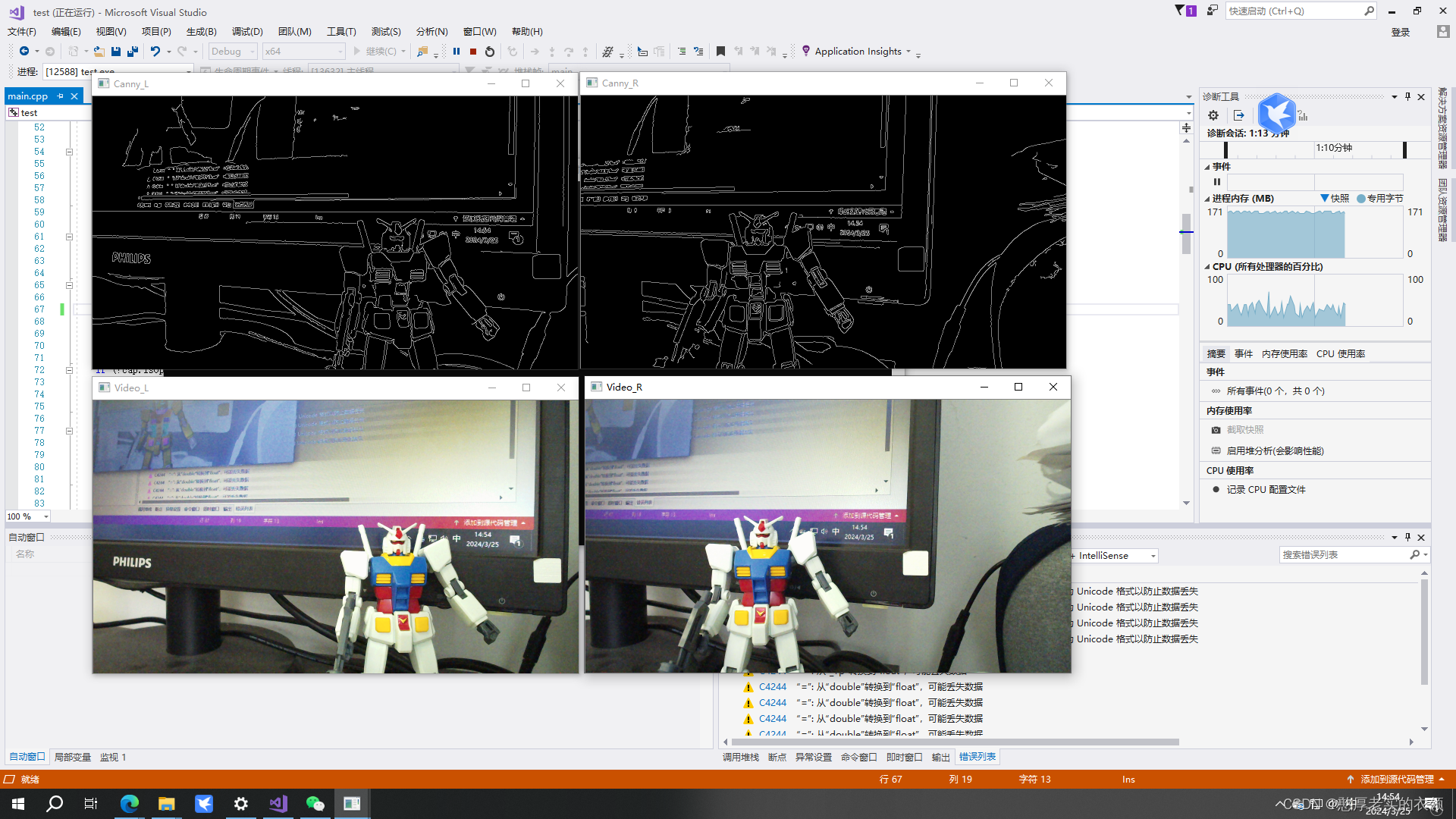Image resolution: width=1456 pixels, height=819 pixels.
Task: Toggle Record CPU Profile option
Action: [x=1266, y=489]
